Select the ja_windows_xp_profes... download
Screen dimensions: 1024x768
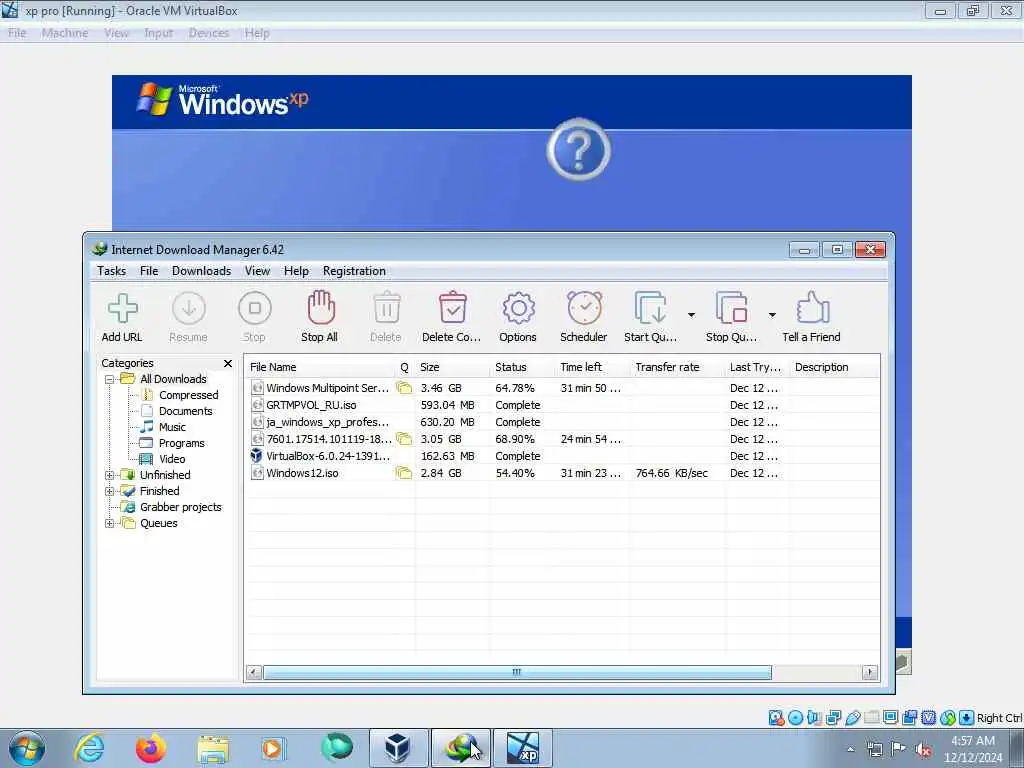click(x=562, y=422)
